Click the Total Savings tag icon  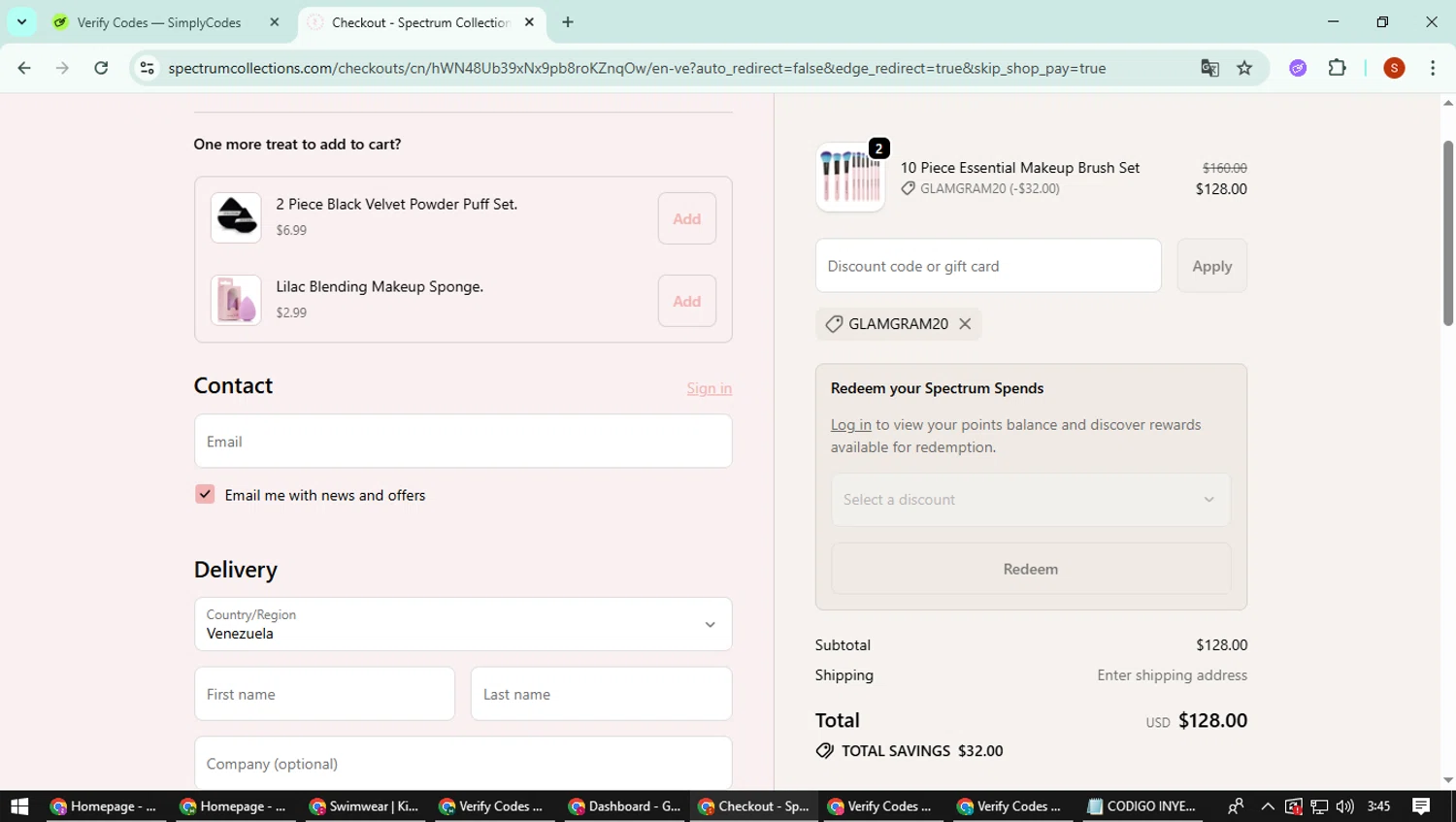pyautogui.click(x=825, y=751)
